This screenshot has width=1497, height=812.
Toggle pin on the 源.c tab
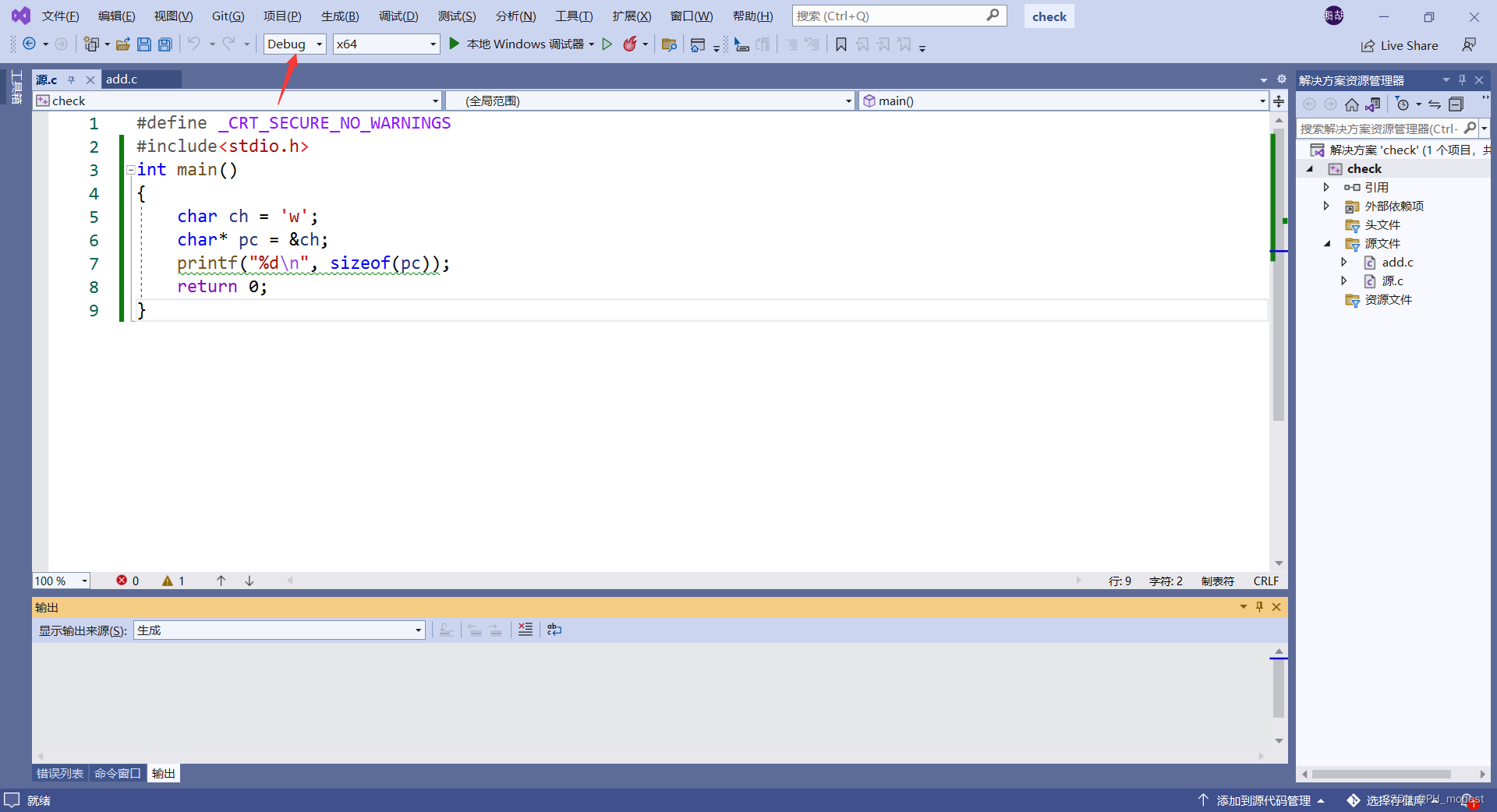(71, 79)
